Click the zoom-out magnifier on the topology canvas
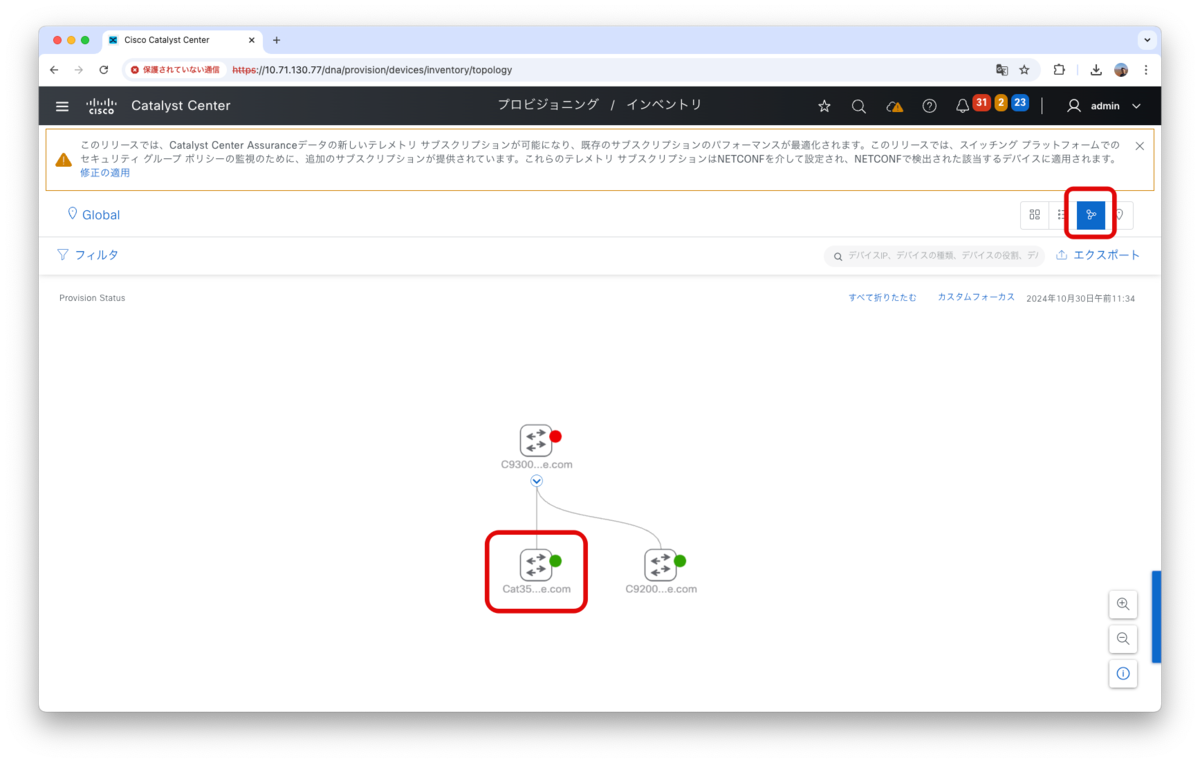 point(1123,639)
